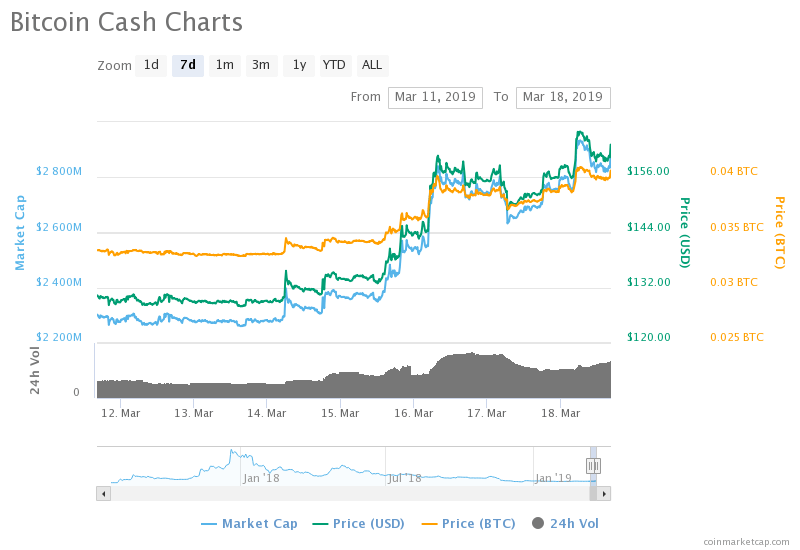Toggle the Price (USD) legend item
Screen dimensions: 800x550
click(x=361, y=523)
